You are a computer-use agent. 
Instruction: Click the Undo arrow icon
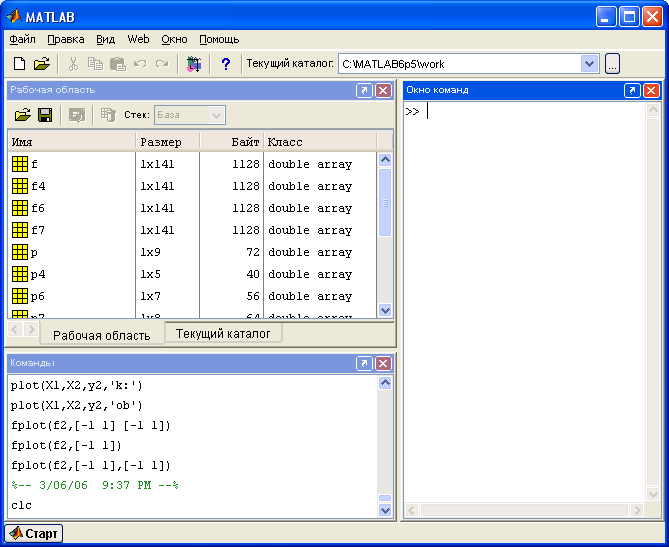pos(140,64)
